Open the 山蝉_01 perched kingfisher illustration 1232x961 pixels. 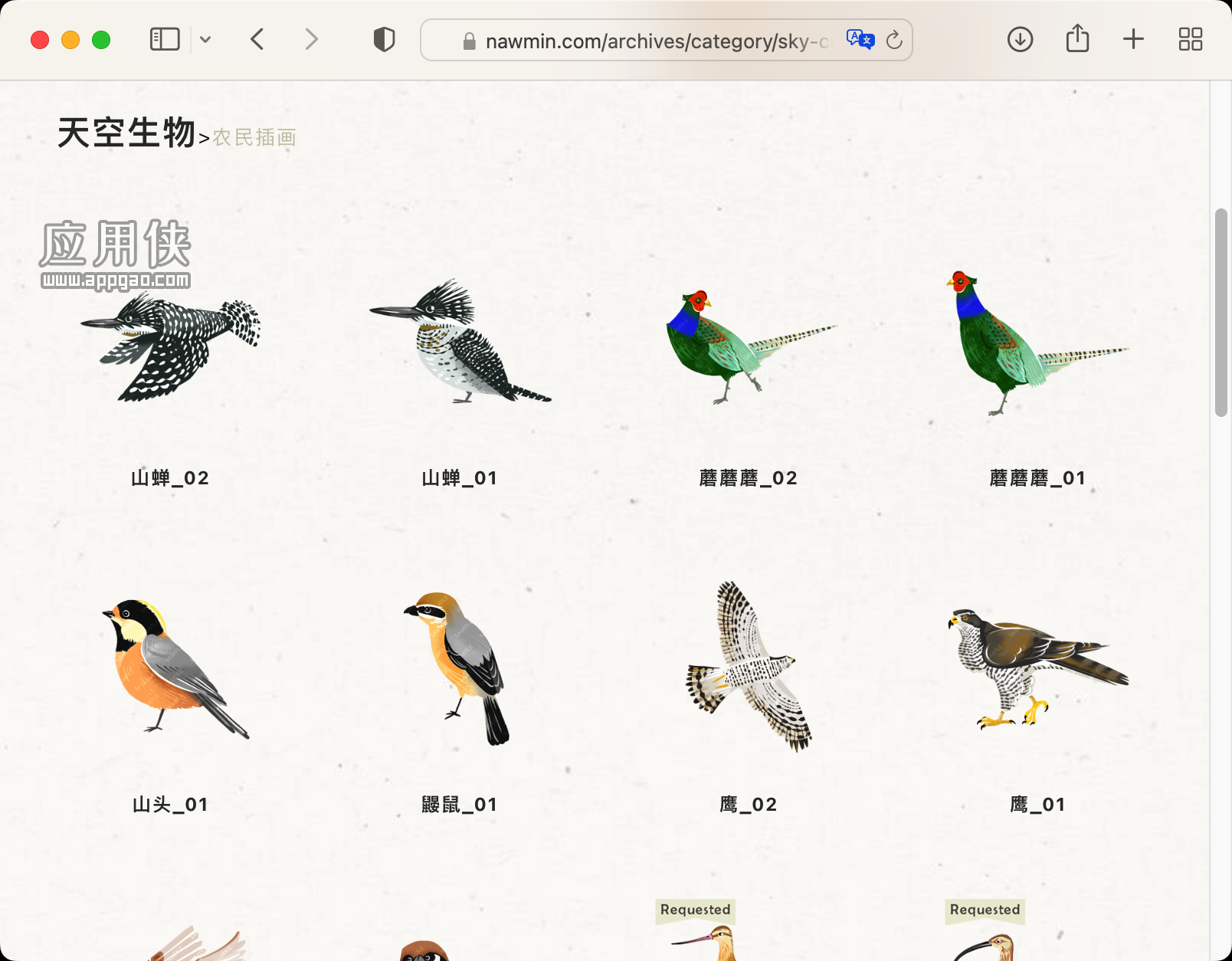point(460,342)
